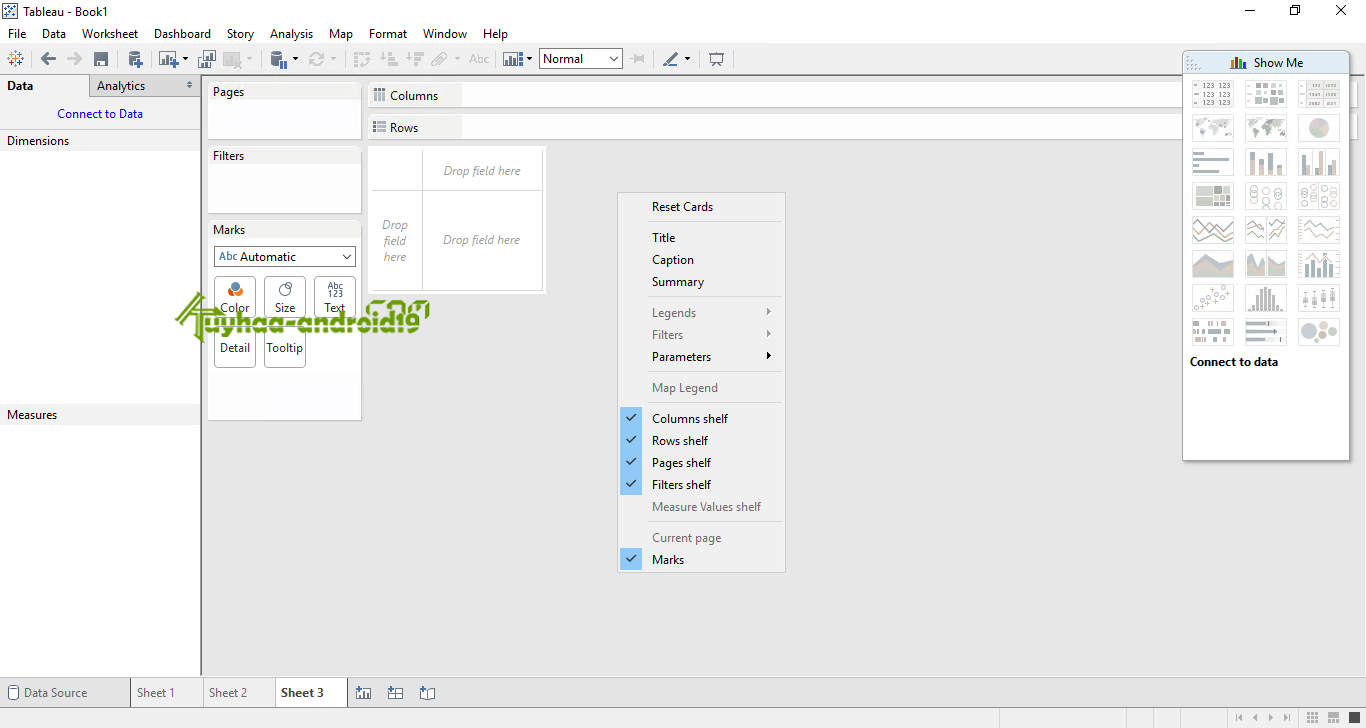The height and width of the screenshot is (728, 1366).
Task: Click the New Story icon in sheet tabs
Action: coord(428,692)
